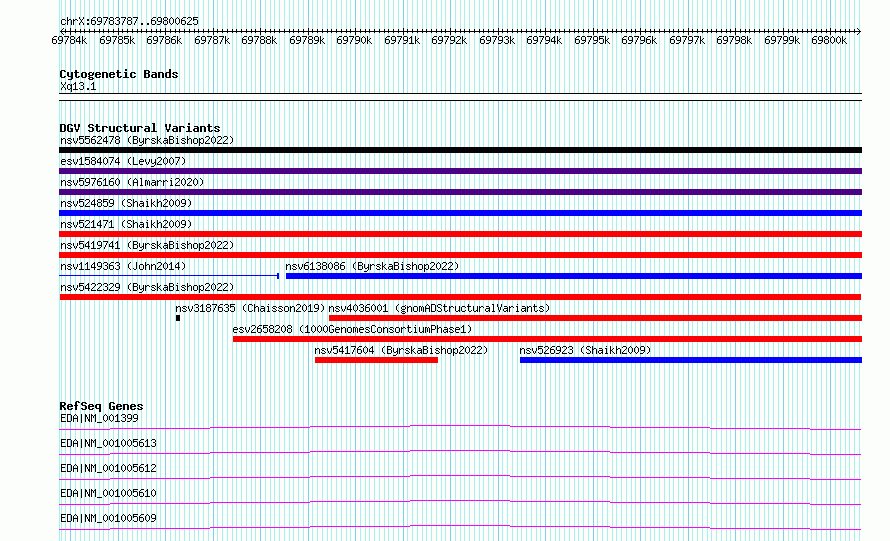
Task: Click the nsv5422329 red variant bar
Action: [460, 297]
